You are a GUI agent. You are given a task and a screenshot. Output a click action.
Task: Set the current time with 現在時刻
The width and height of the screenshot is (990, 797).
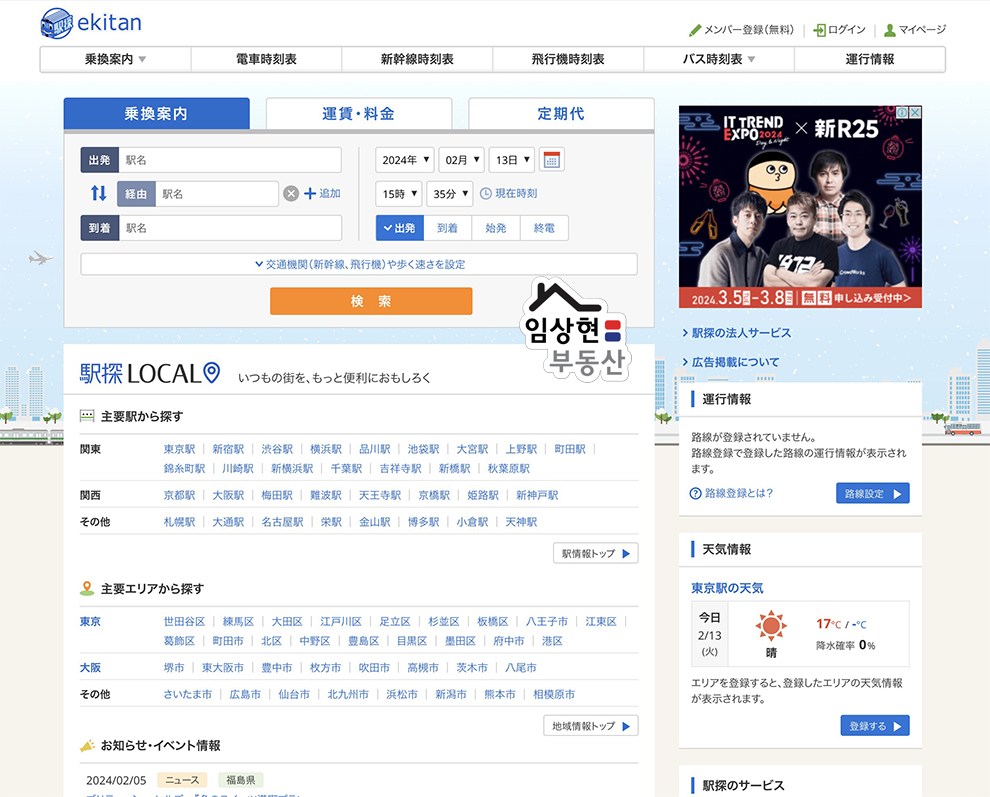pos(509,193)
